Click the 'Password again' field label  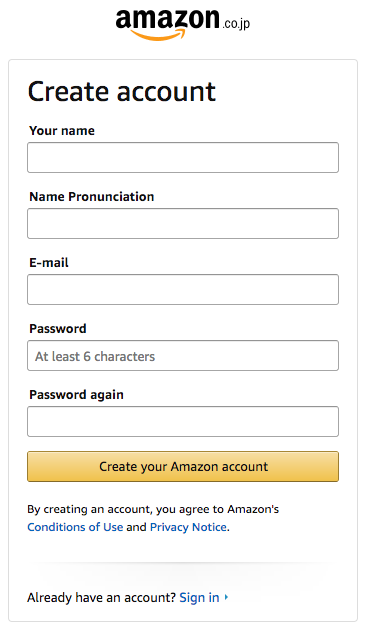coord(76,395)
